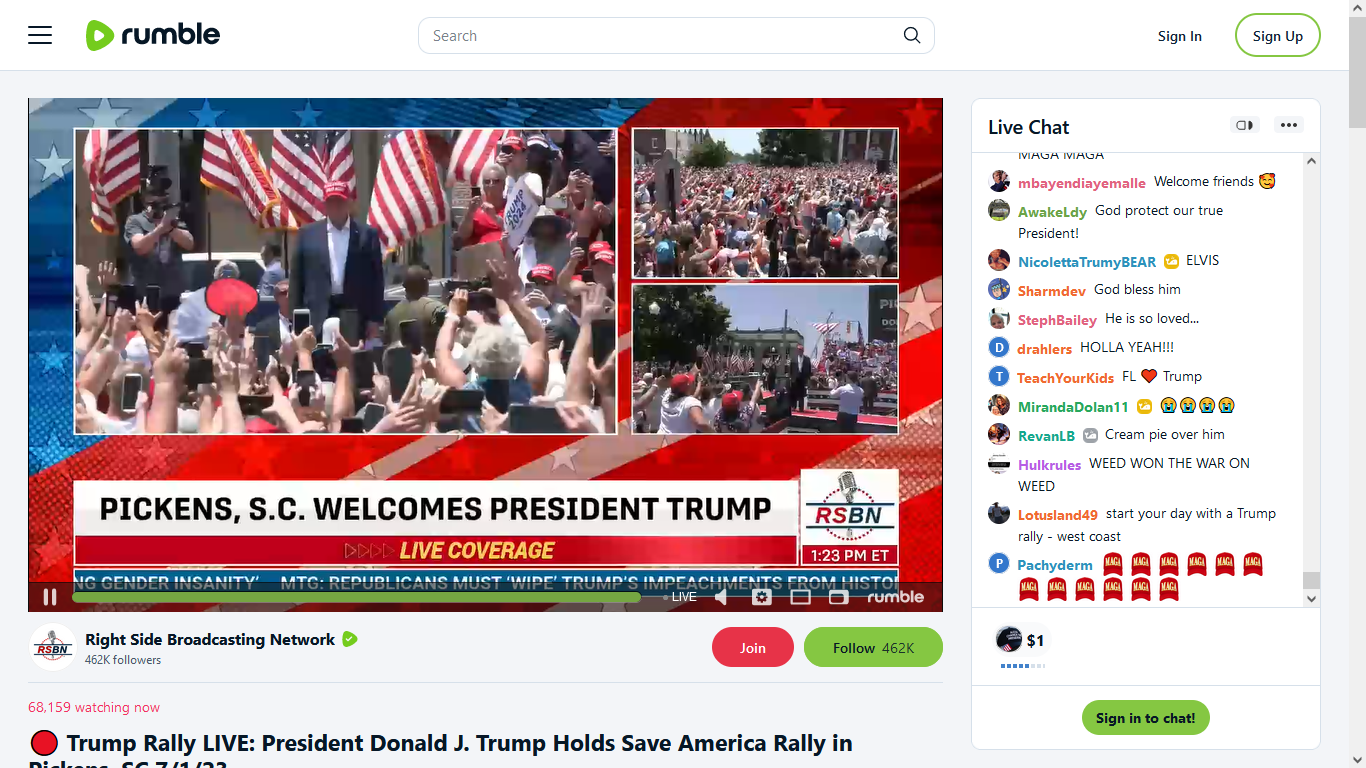
Task: Click the 68,159 watching now text
Action: (94, 707)
